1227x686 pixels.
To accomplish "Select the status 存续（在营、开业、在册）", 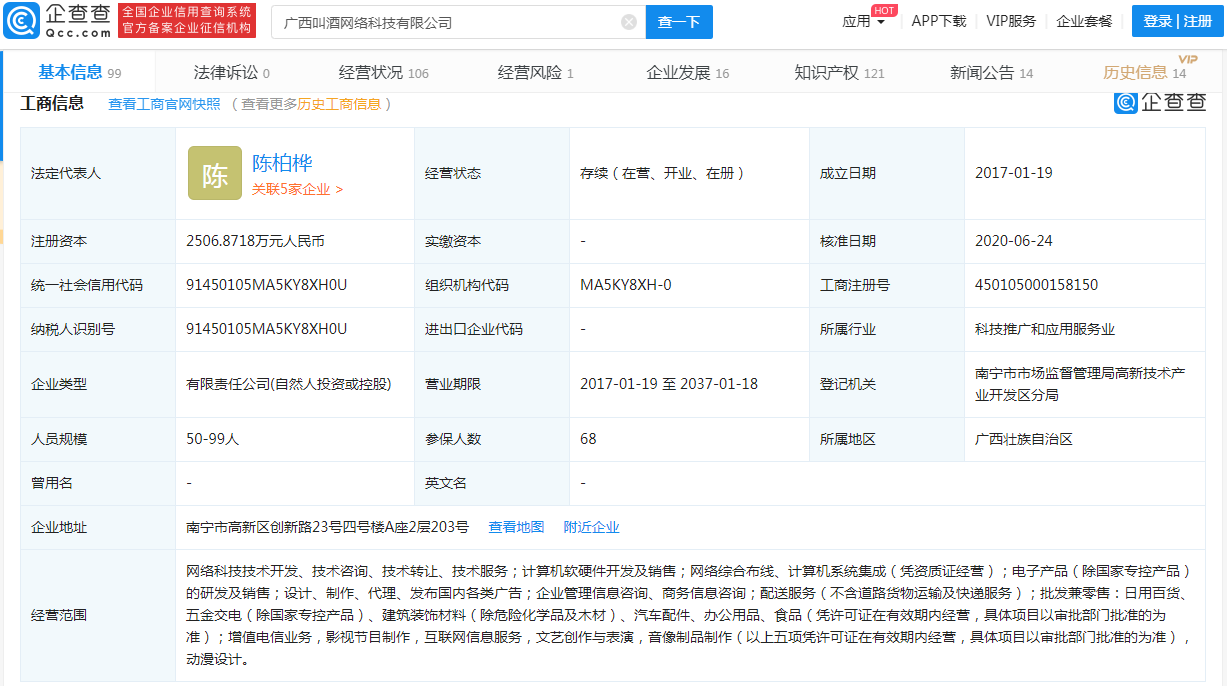I will pyautogui.click(x=663, y=173).
